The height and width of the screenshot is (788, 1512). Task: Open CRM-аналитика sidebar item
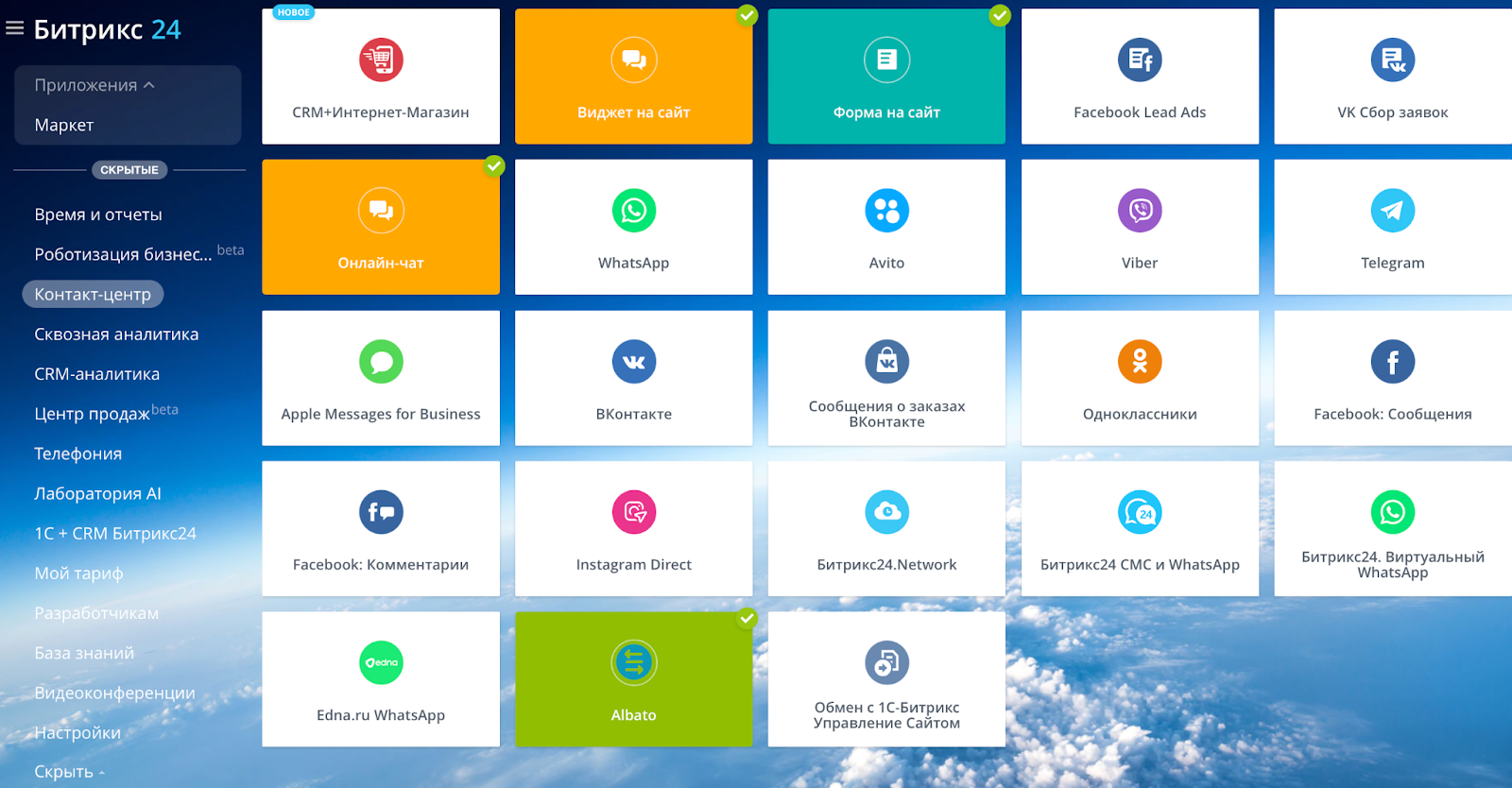pos(97,374)
